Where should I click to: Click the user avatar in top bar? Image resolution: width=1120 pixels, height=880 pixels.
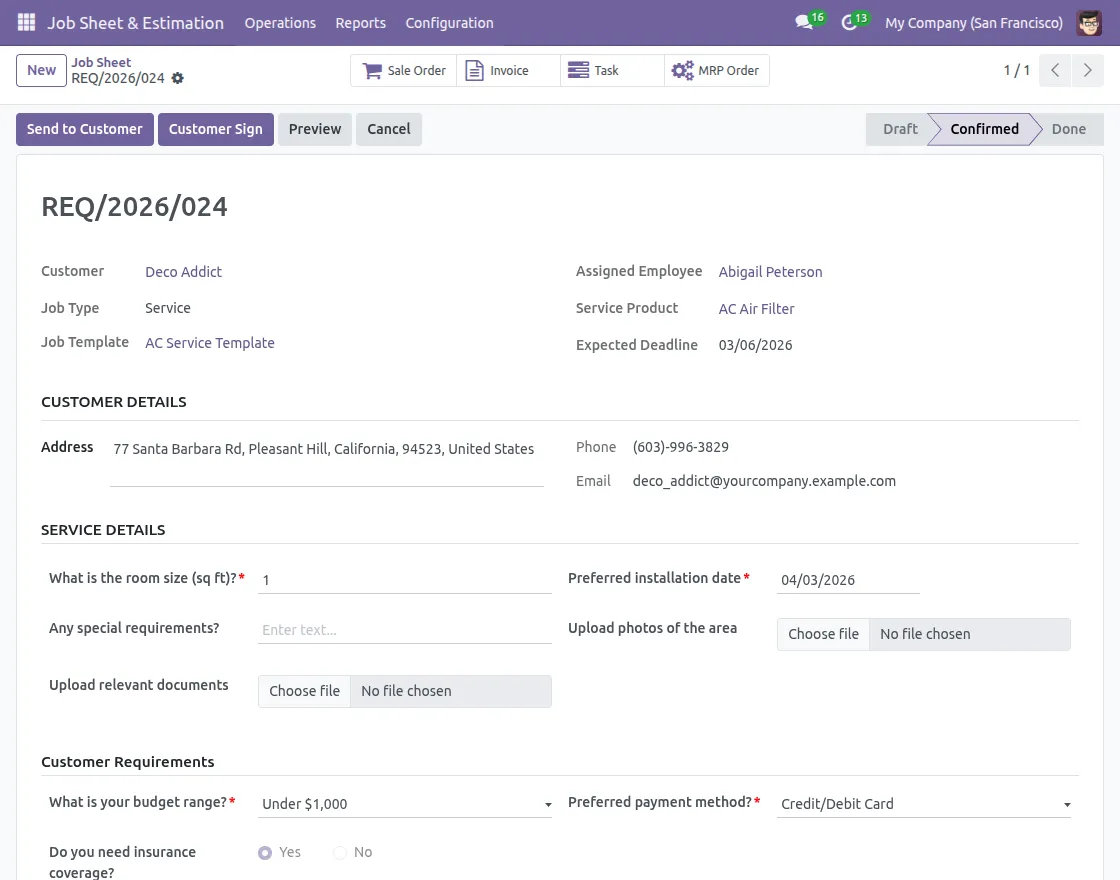pos(1089,22)
